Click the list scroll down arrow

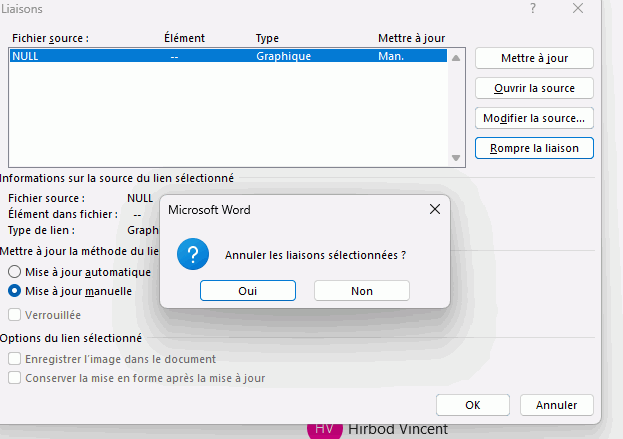456,158
